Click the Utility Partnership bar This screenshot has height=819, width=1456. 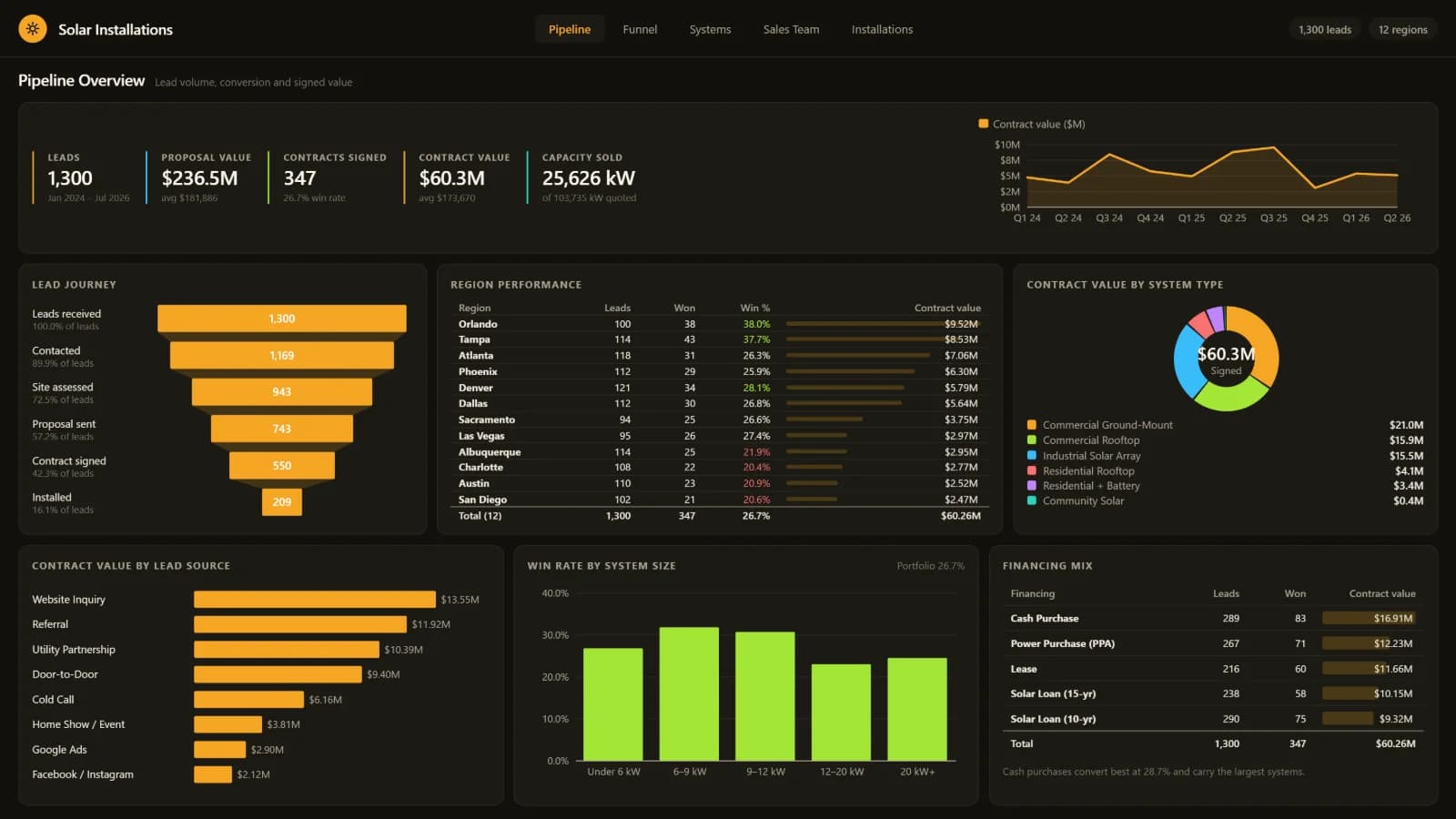287,650
